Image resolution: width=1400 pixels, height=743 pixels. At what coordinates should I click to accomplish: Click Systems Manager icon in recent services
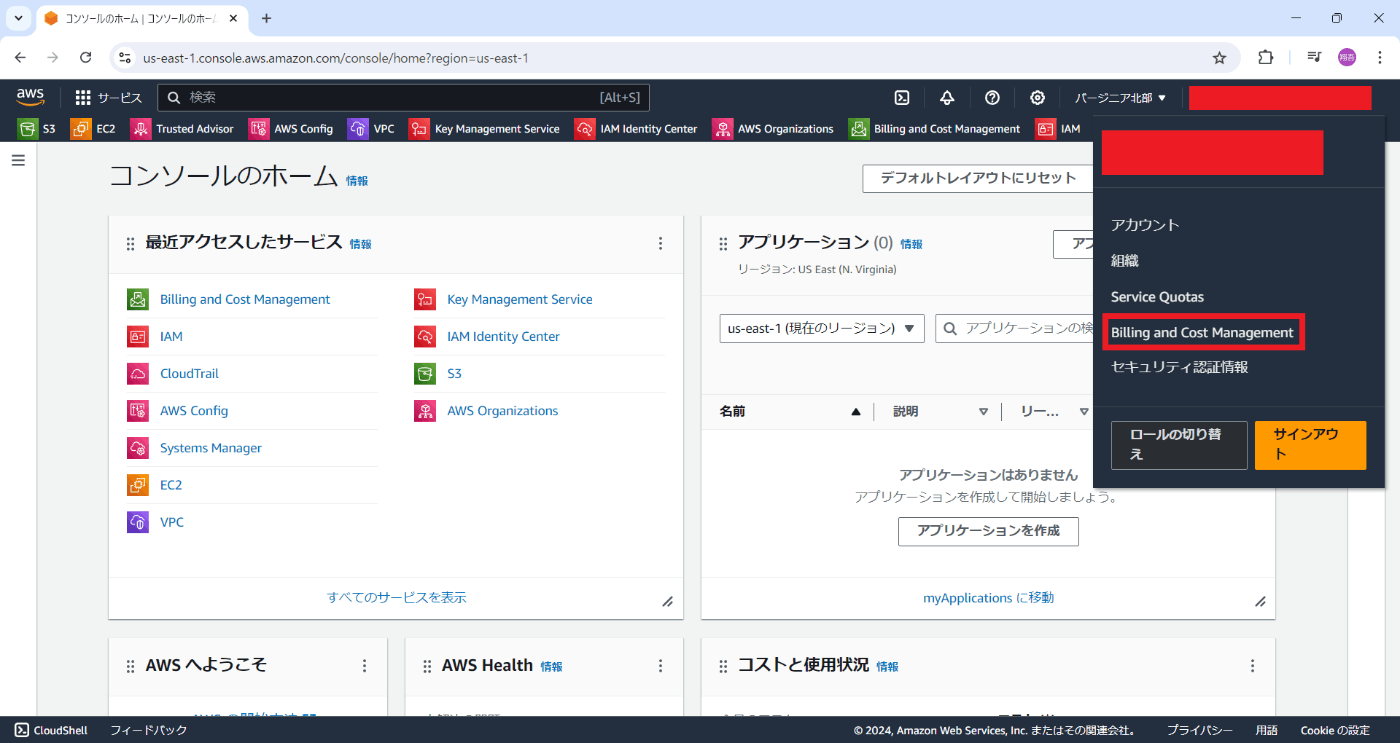click(138, 448)
